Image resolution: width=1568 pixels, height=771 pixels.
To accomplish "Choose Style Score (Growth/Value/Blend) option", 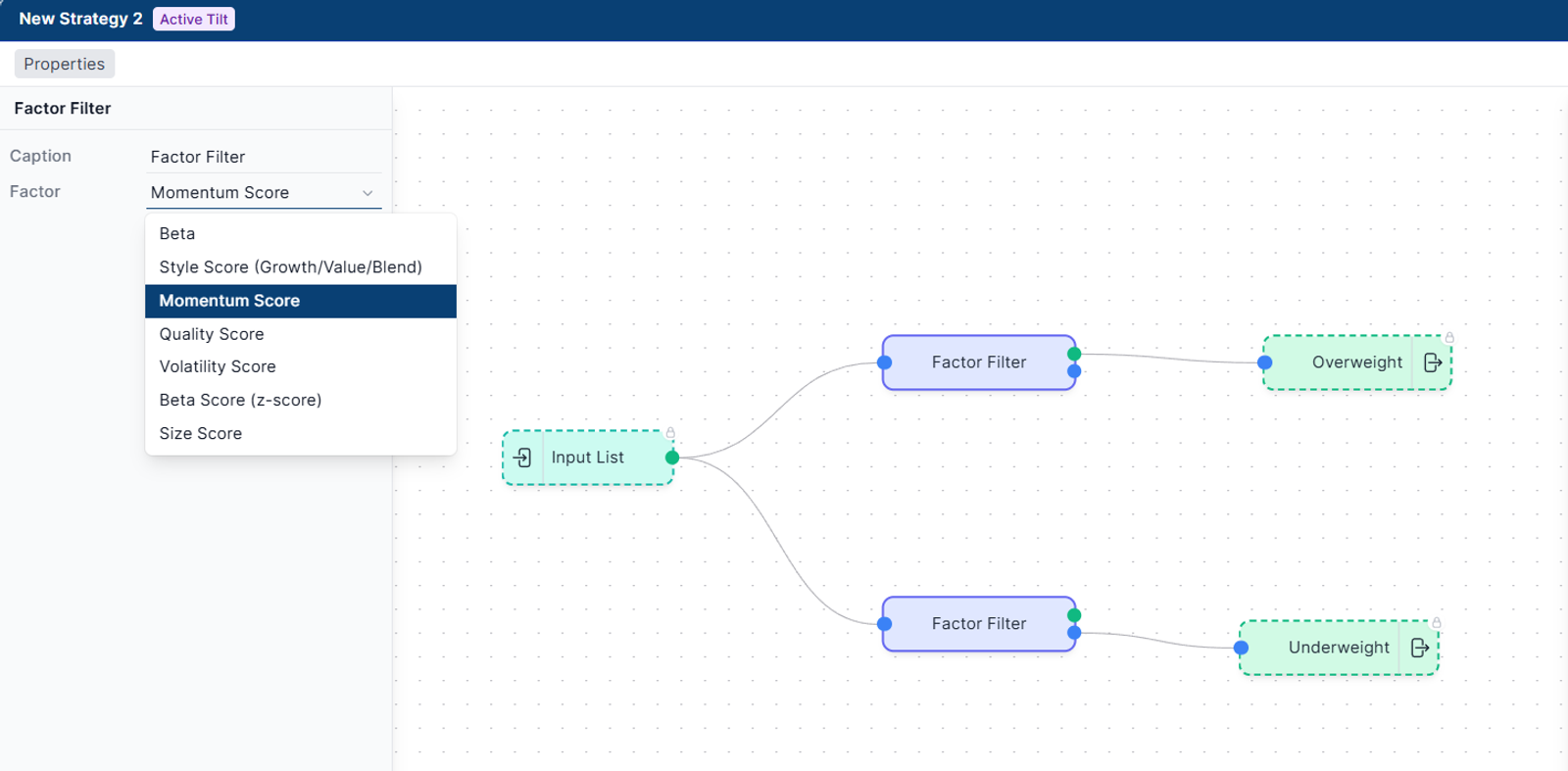I will pos(301,267).
